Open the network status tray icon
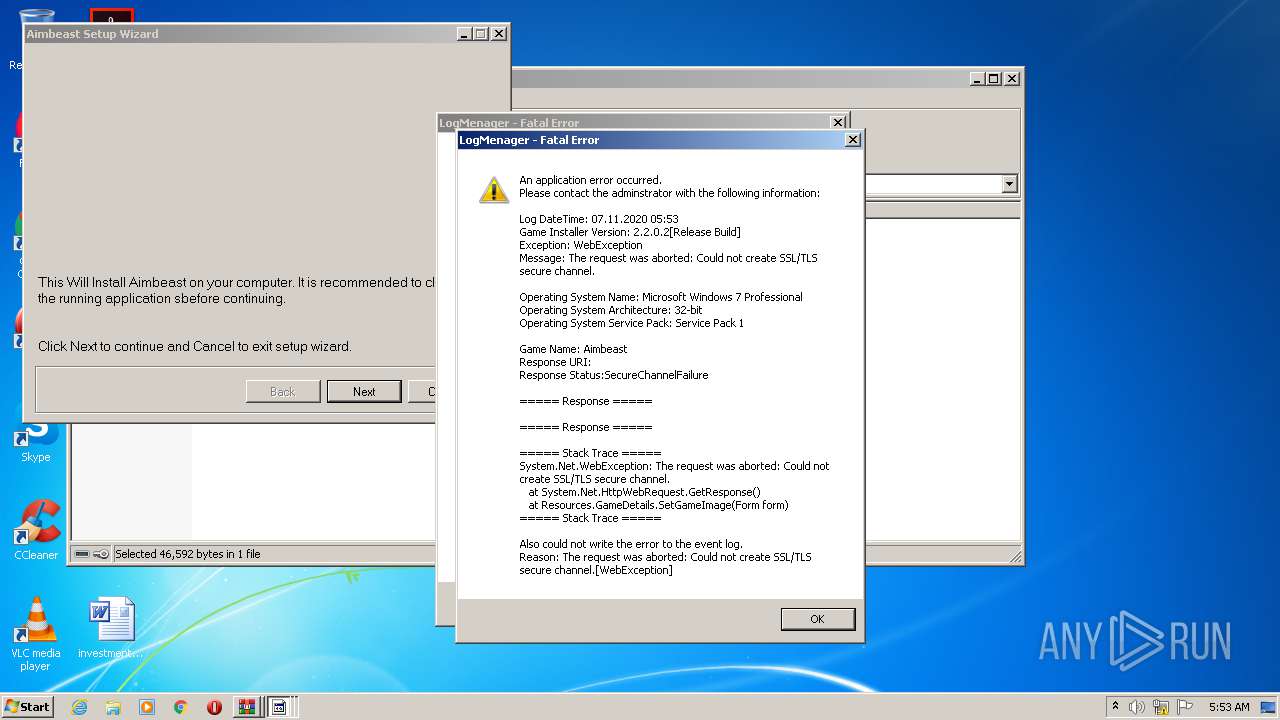Image resolution: width=1280 pixels, height=720 pixels. pyautogui.click(x=1161, y=707)
